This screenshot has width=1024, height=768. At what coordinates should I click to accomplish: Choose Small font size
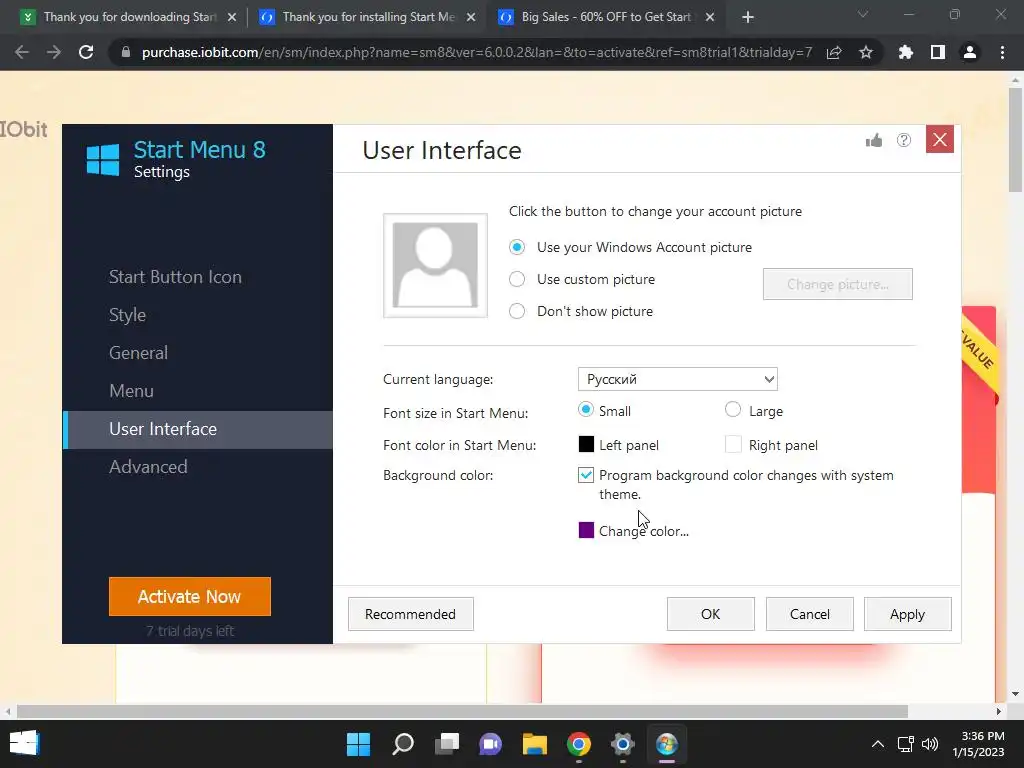[605, 411]
